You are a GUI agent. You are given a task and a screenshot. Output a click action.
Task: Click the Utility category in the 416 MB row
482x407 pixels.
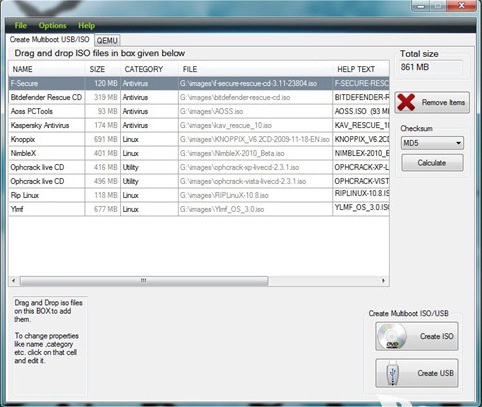click(x=149, y=167)
